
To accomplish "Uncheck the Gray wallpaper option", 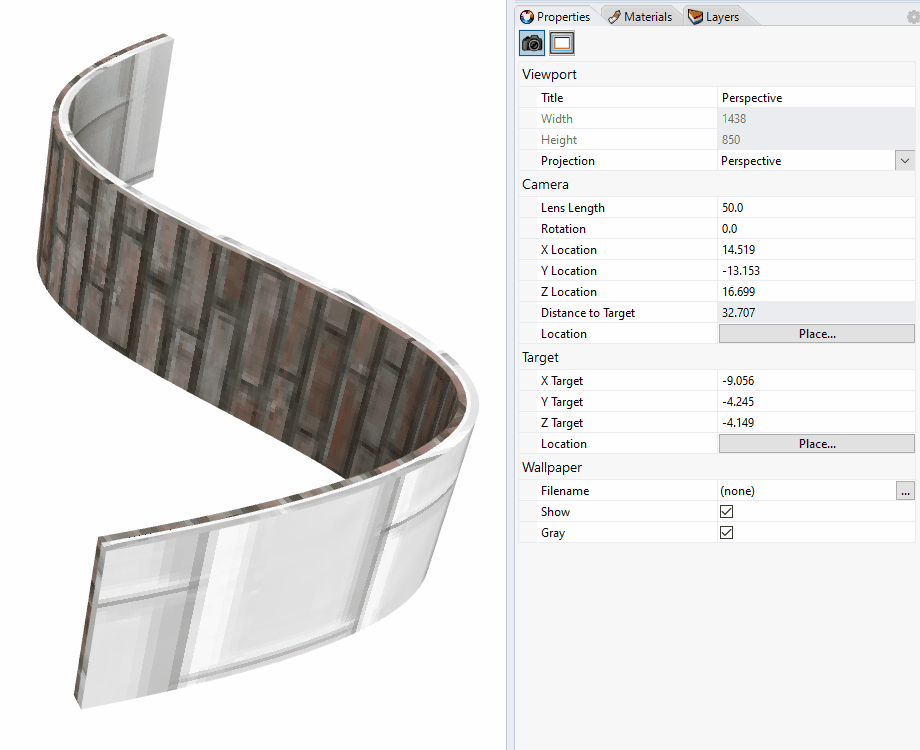I will click(x=726, y=532).
